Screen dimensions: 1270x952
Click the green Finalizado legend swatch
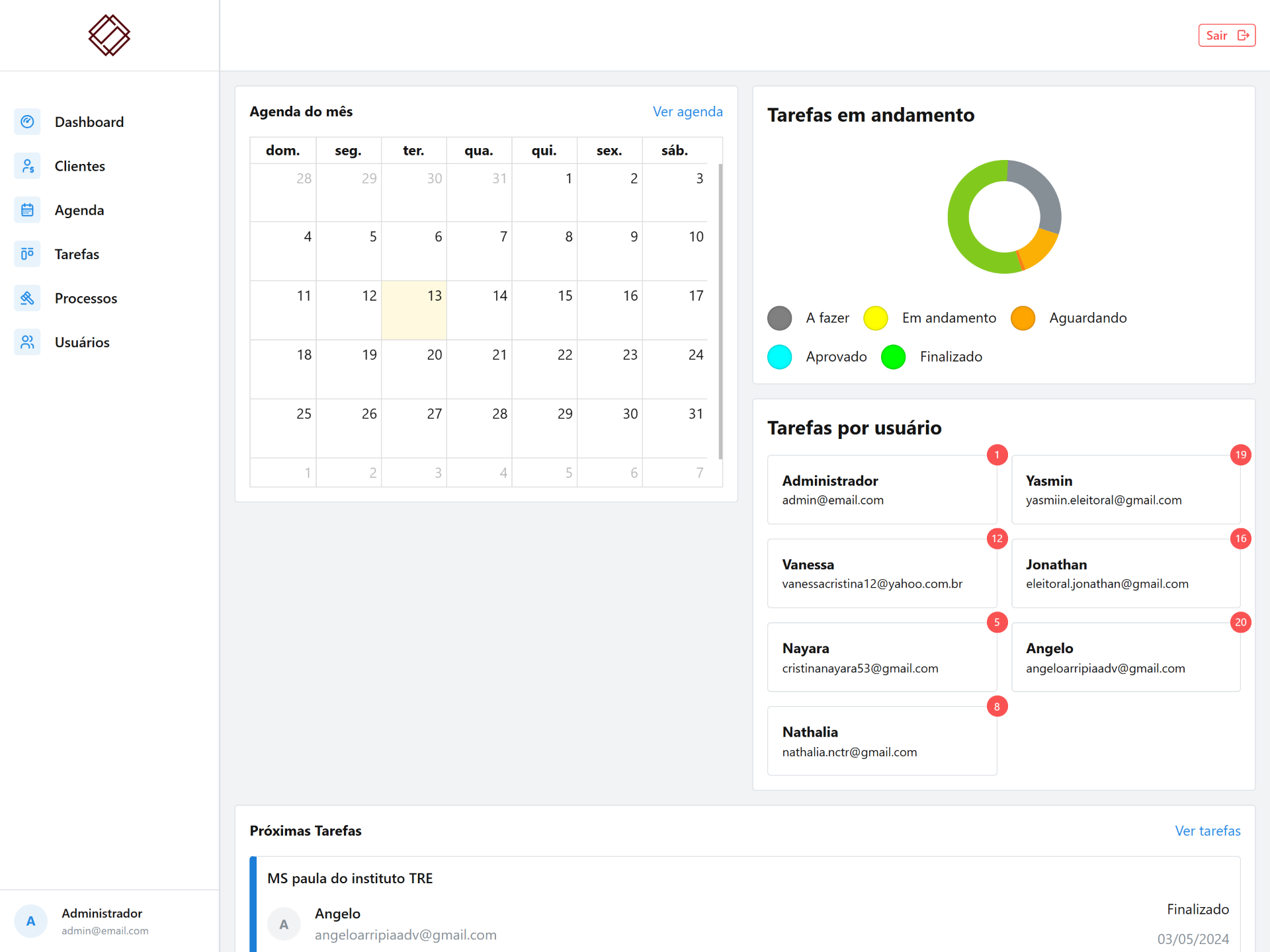[x=893, y=357]
